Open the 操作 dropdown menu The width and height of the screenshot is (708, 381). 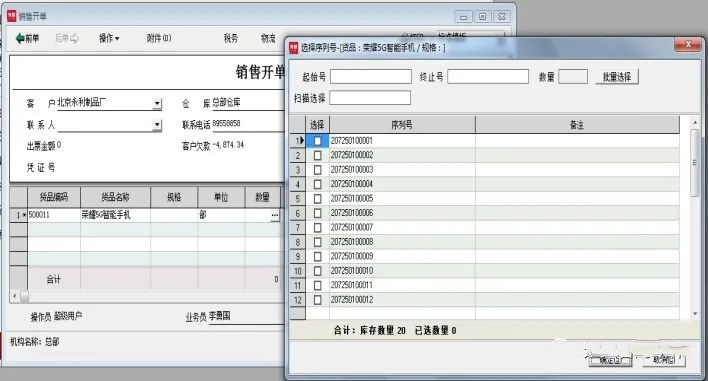tap(109, 38)
